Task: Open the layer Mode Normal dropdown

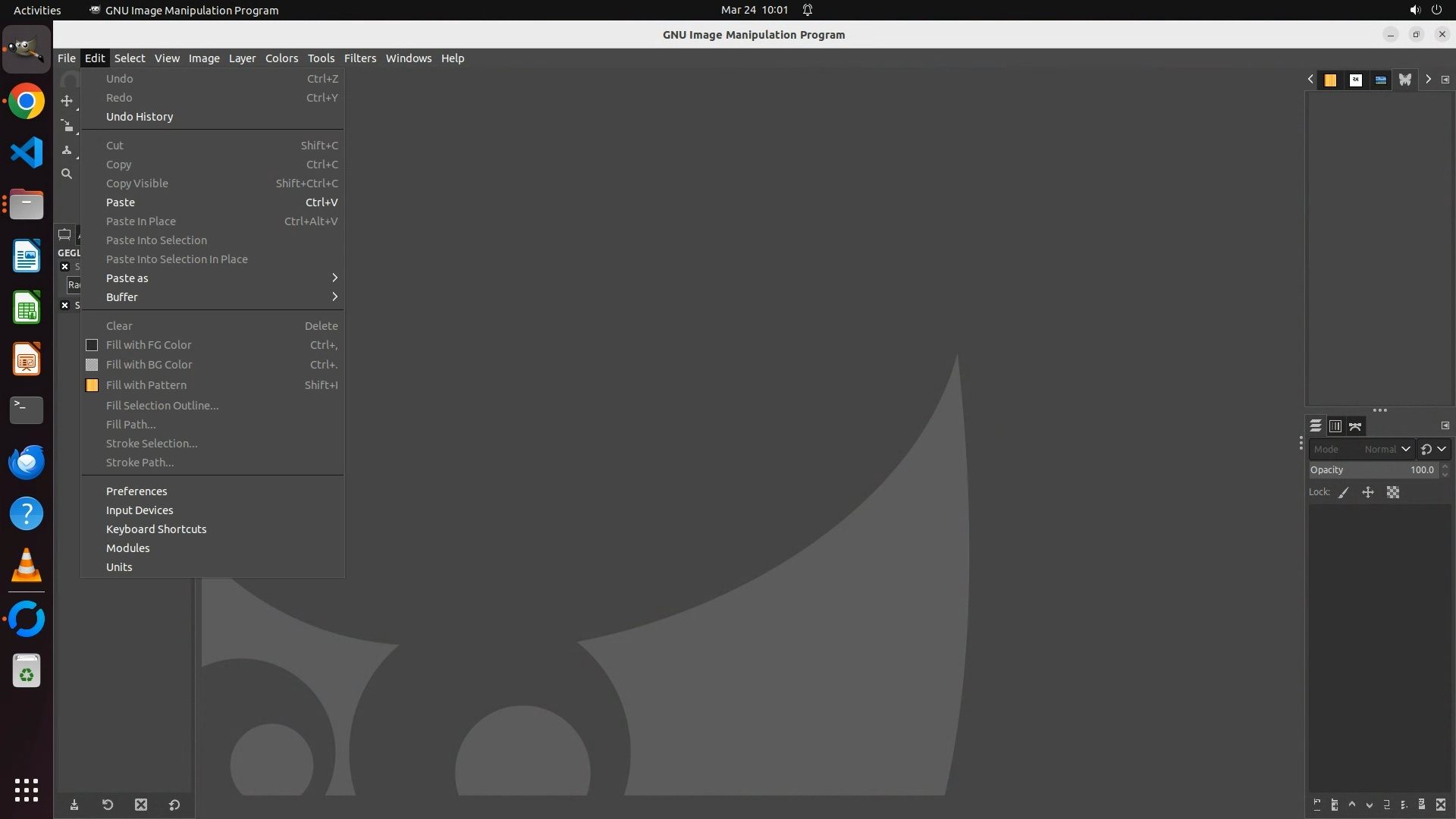Action: point(1361,449)
